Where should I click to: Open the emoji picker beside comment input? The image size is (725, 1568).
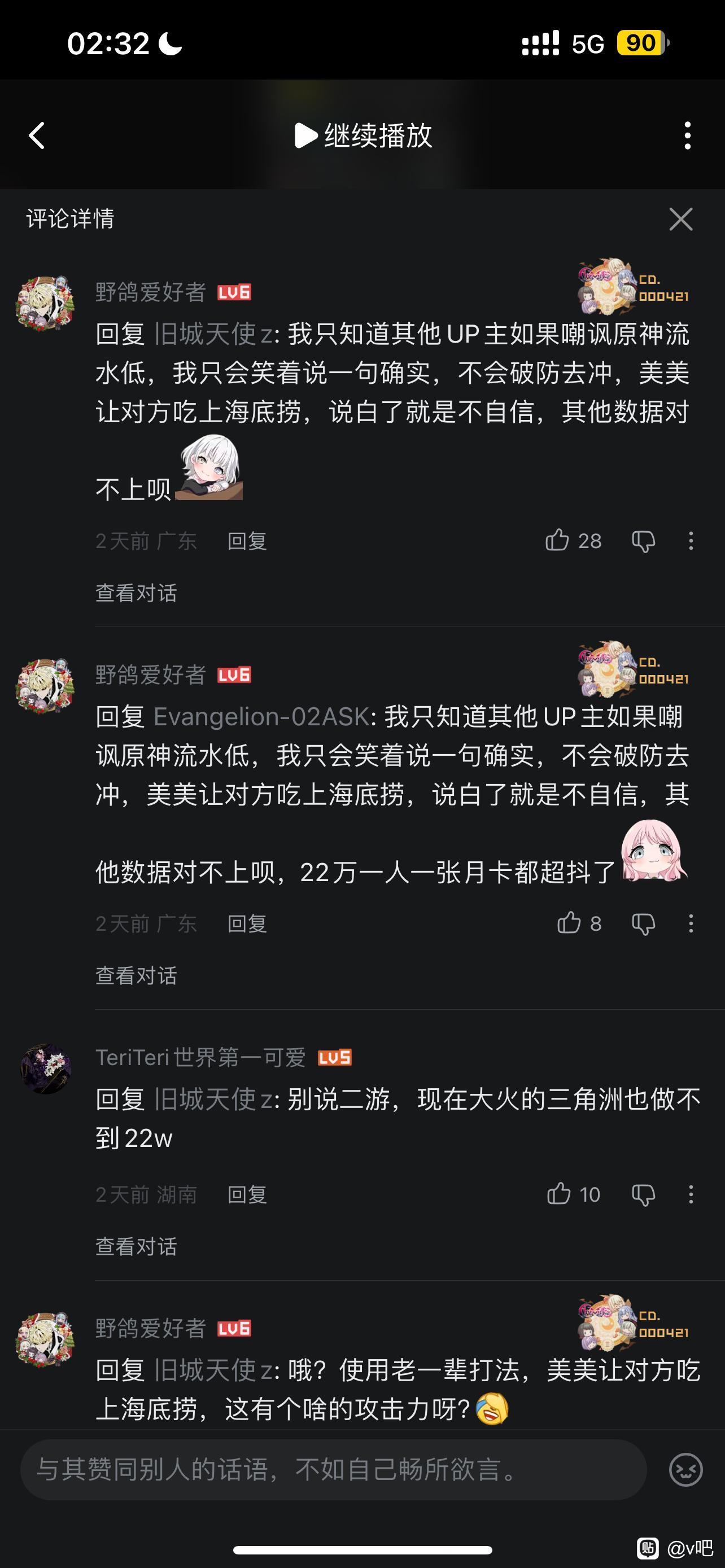tap(685, 1469)
